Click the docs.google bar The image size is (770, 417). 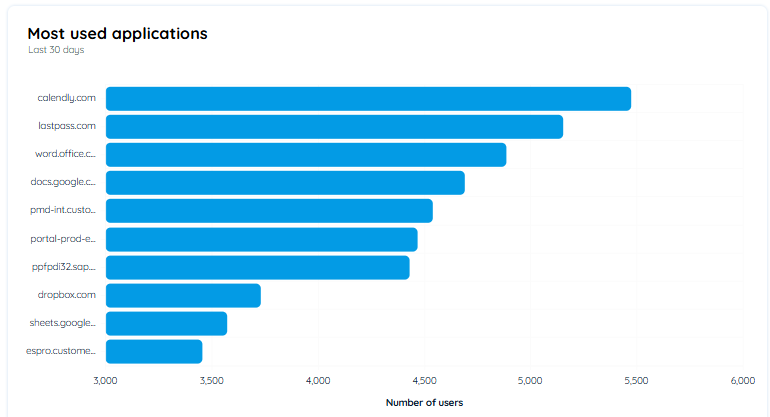[x=285, y=183]
